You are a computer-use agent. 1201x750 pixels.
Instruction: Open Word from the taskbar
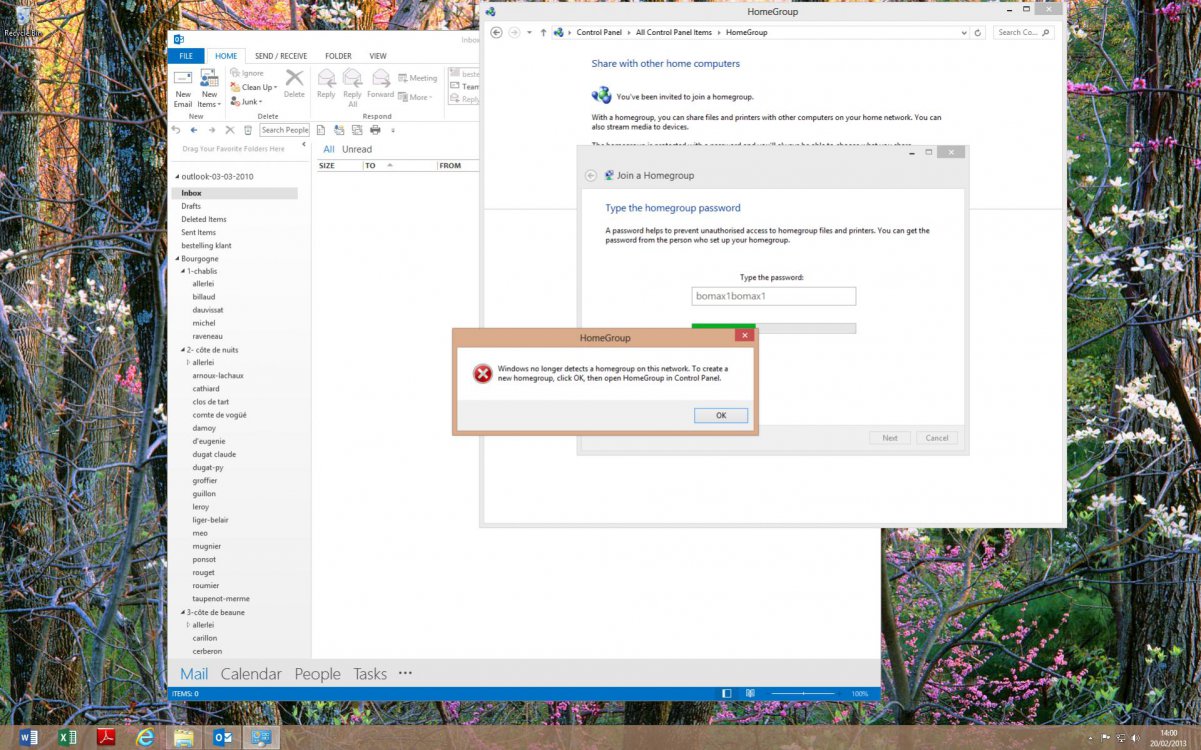(x=28, y=738)
